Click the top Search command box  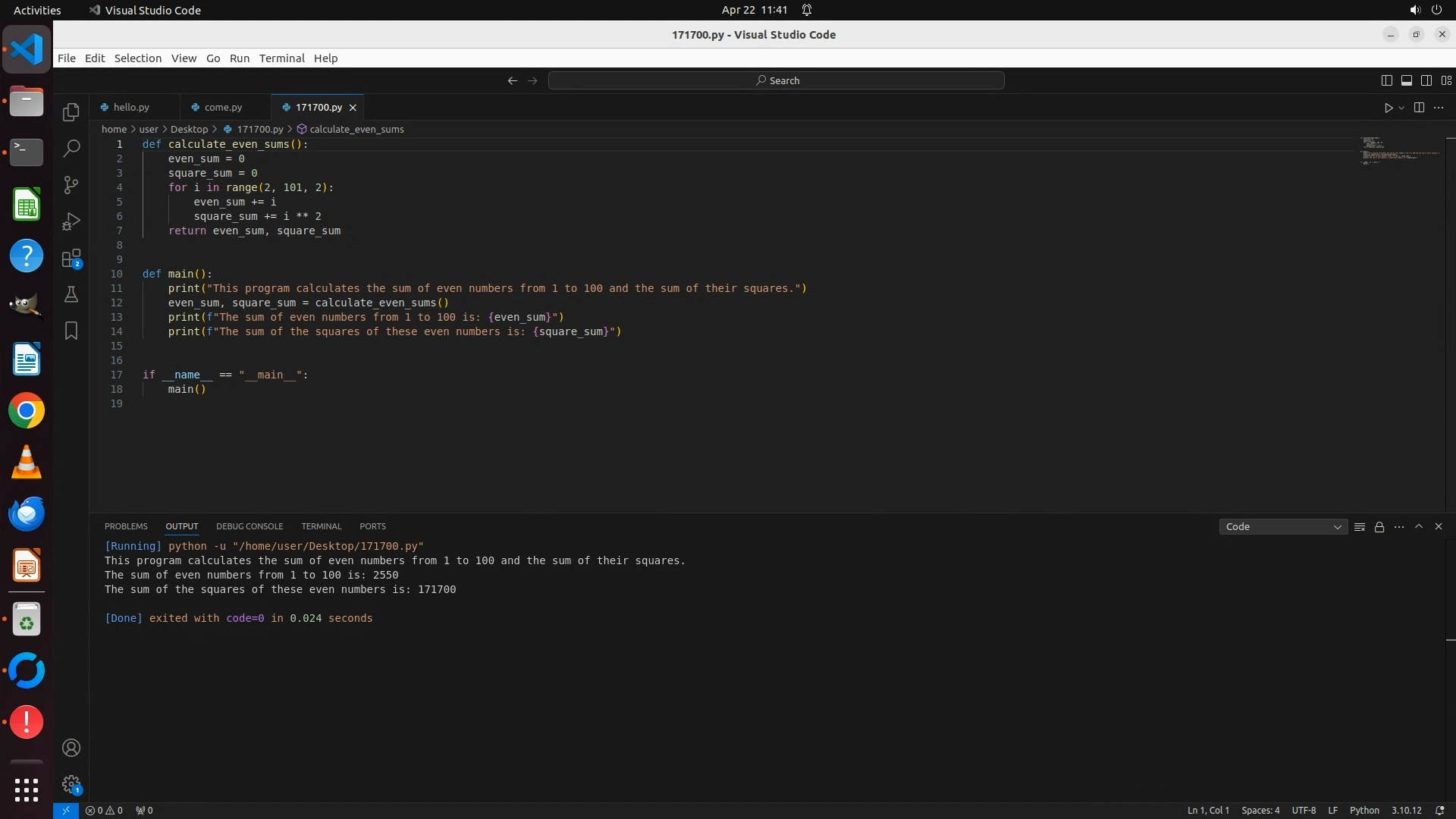[x=776, y=80]
